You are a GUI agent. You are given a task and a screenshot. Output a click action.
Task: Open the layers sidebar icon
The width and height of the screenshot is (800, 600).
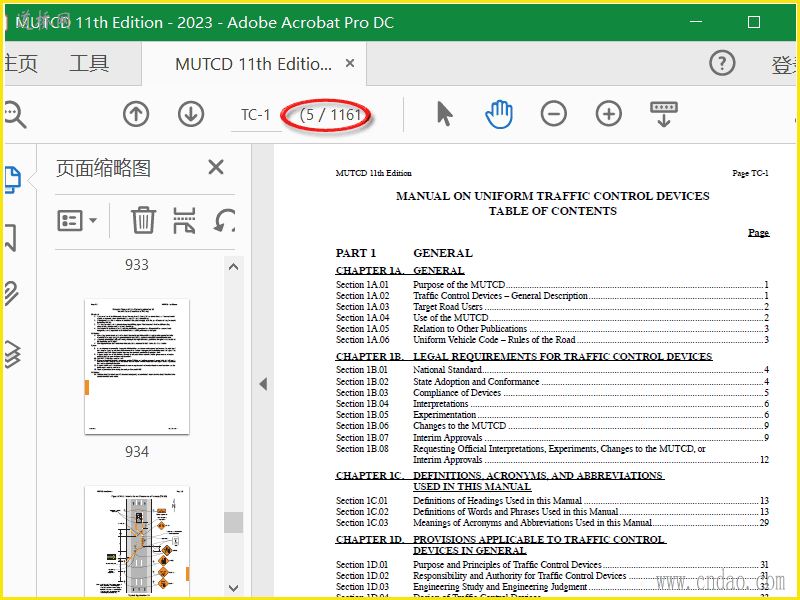click(12, 353)
